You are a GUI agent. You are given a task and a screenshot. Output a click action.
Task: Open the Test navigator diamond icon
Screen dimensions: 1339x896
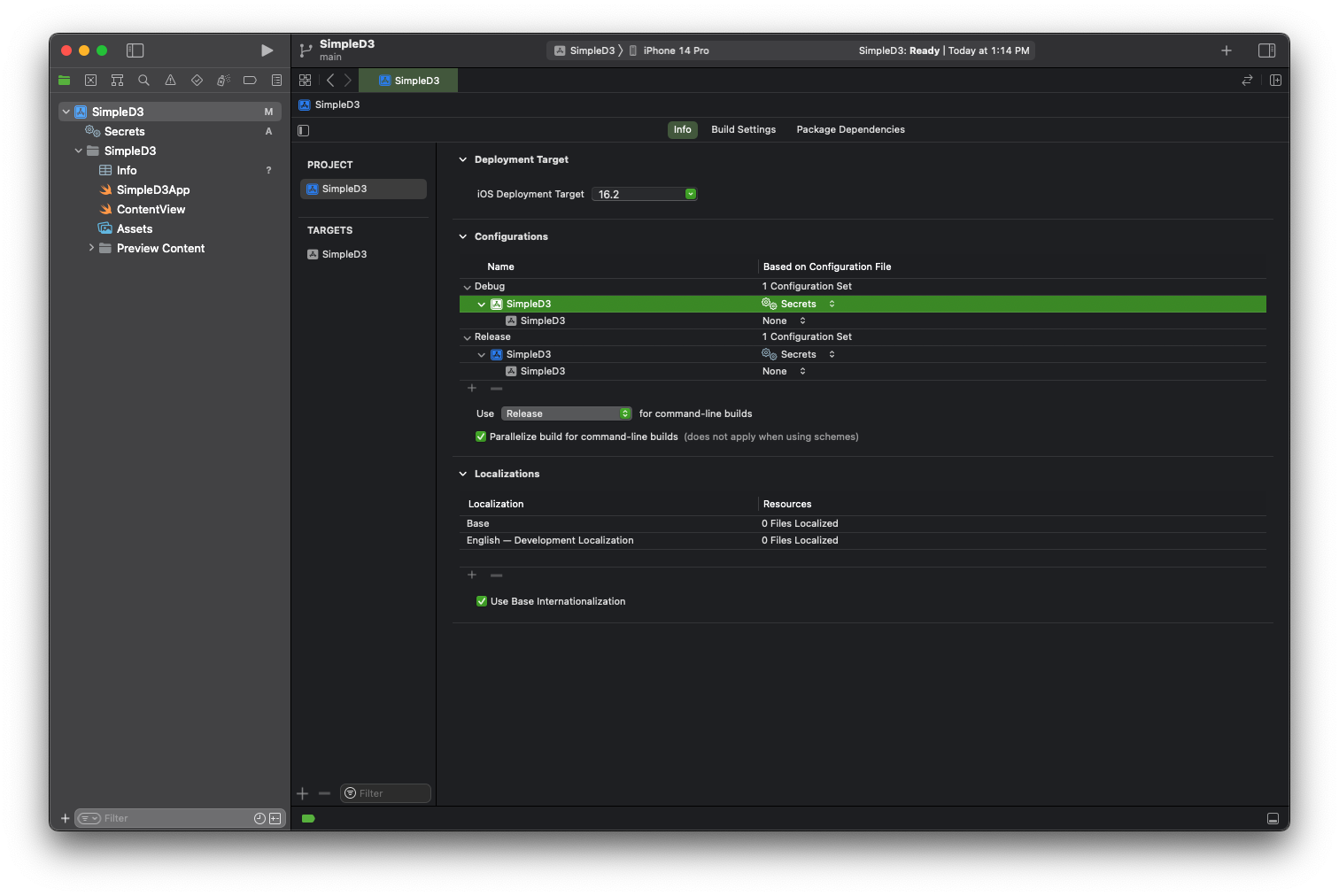click(x=197, y=81)
